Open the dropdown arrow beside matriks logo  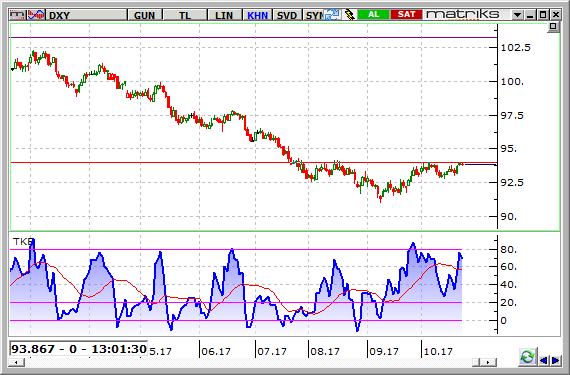coord(517,15)
